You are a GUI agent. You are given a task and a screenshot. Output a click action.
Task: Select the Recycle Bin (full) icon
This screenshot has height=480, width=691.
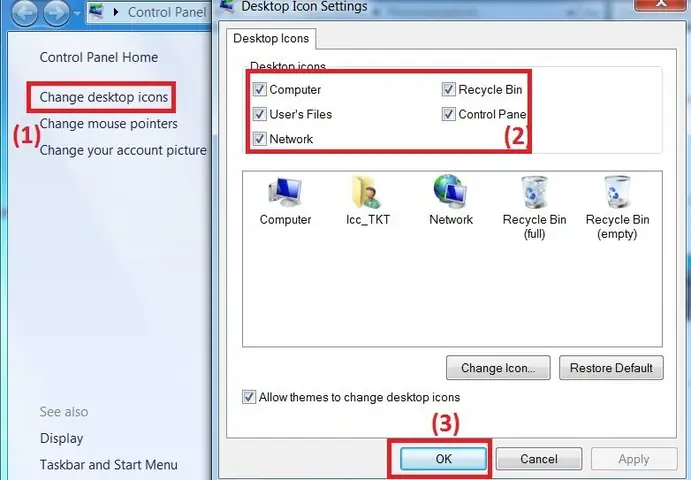point(534,207)
